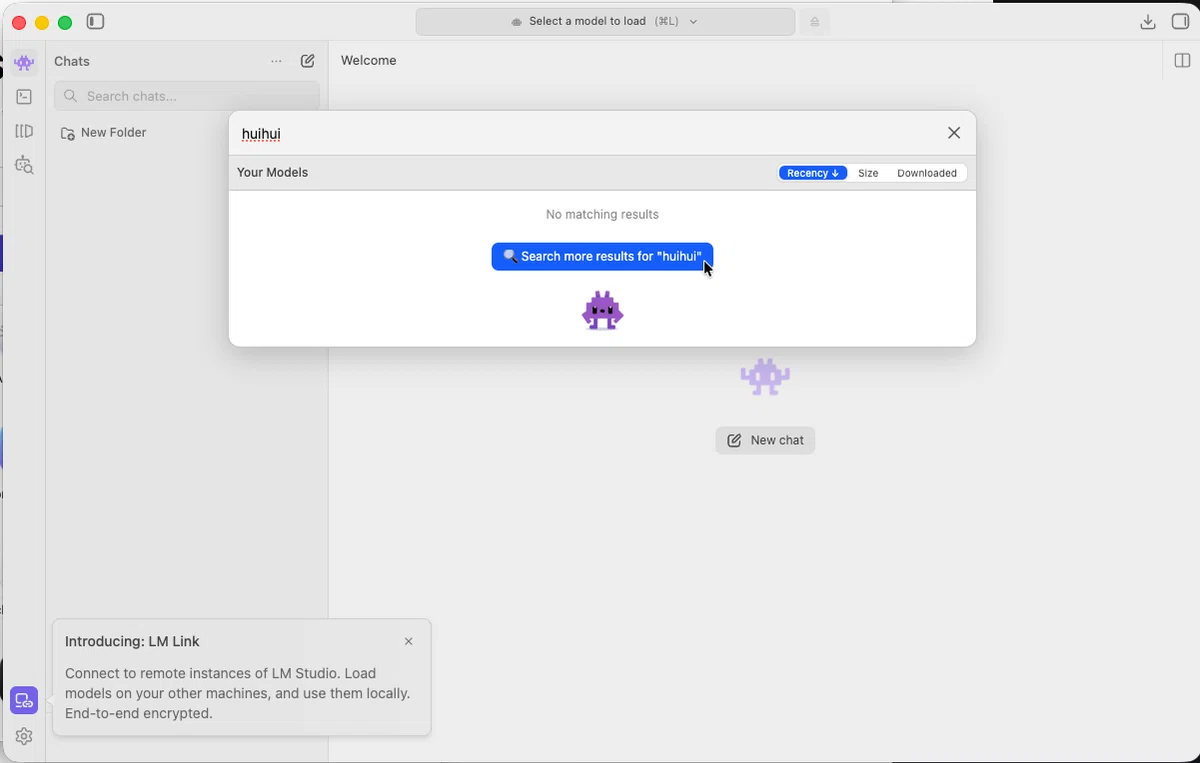
Task: Open the settings gear icon
Action: click(24, 736)
